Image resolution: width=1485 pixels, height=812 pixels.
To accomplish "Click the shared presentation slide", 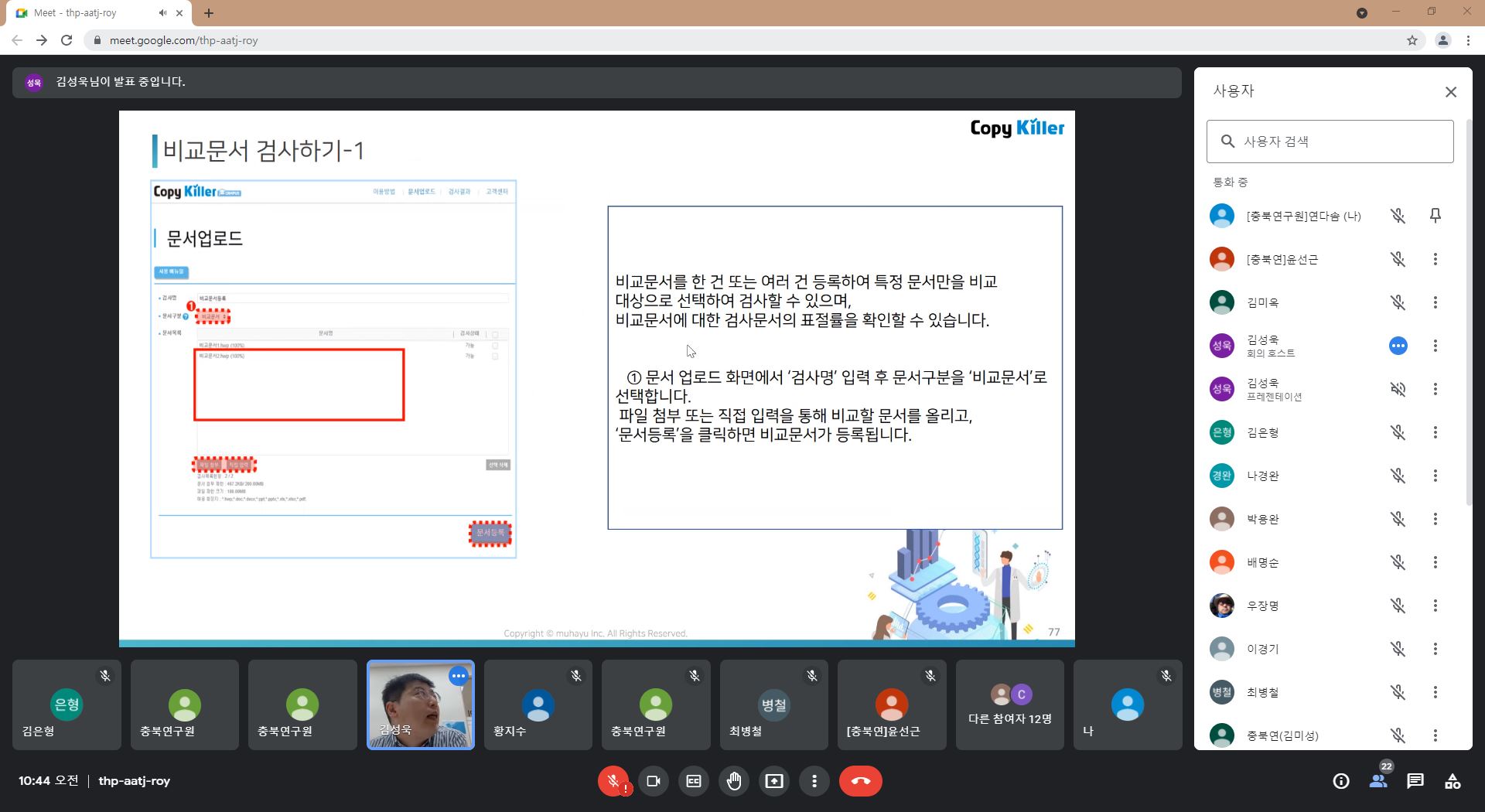I will coord(596,379).
